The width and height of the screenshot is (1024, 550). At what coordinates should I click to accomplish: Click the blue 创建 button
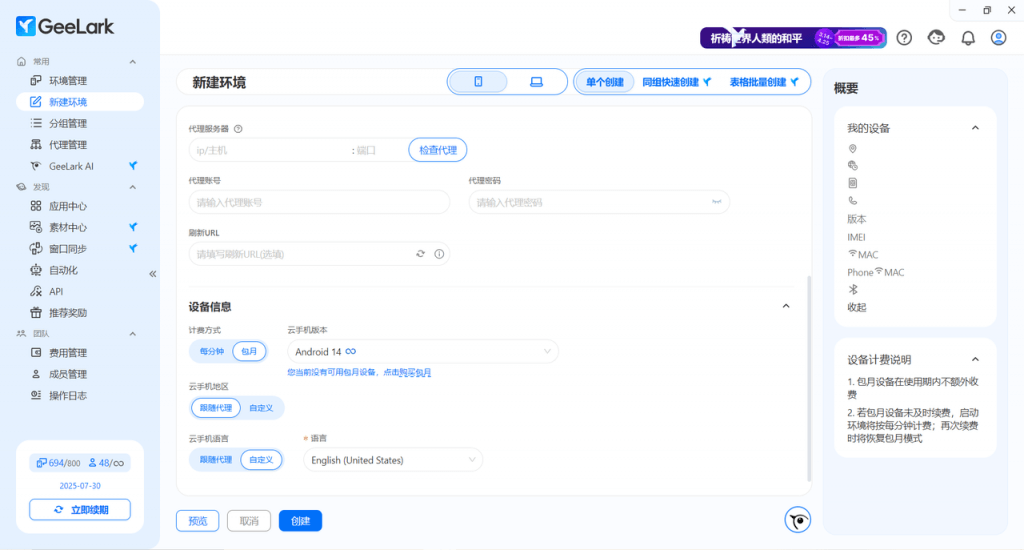pos(300,520)
